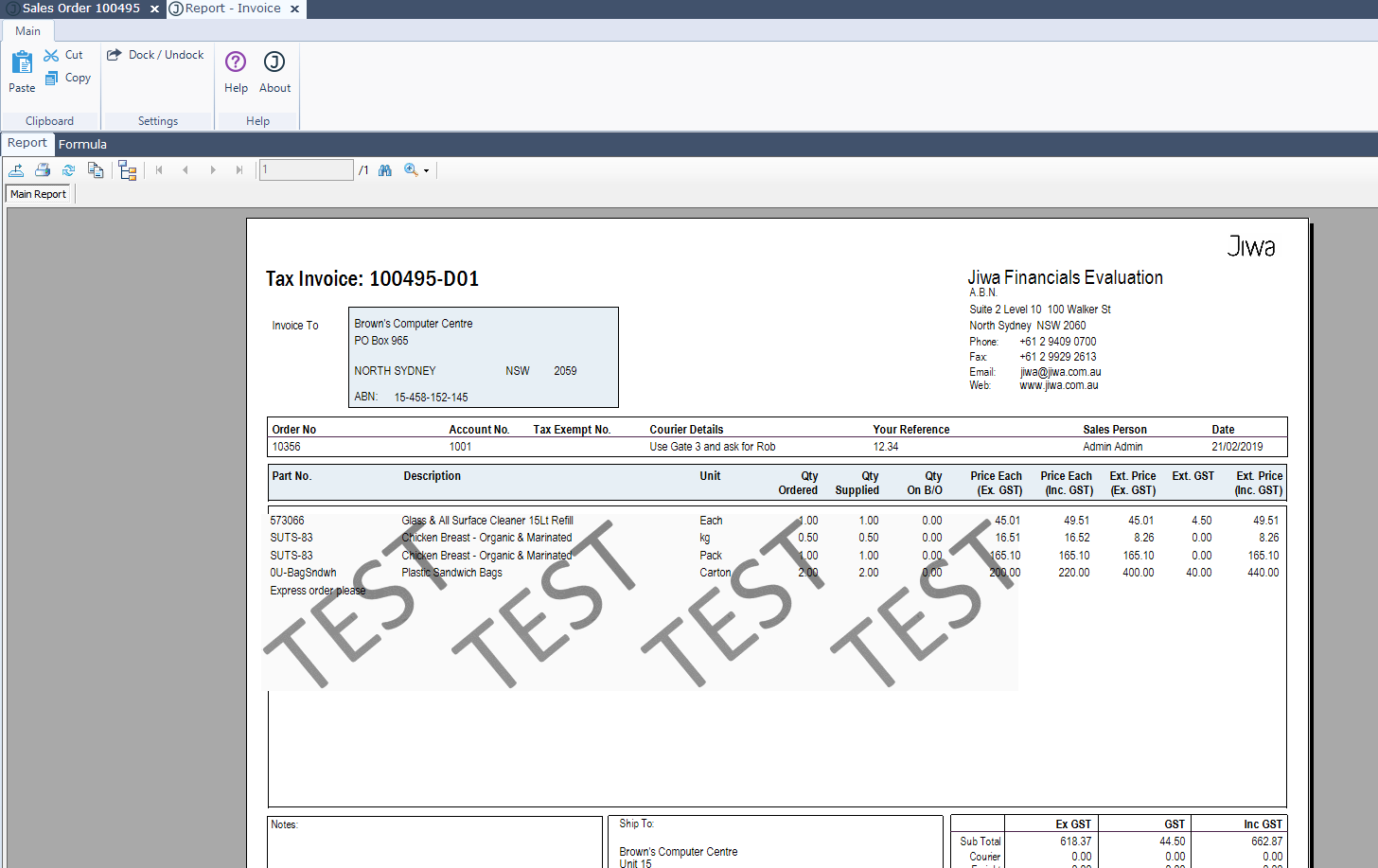The image size is (1378, 868).
Task: Refresh the report with the refresh icon
Action: (x=68, y=170)
